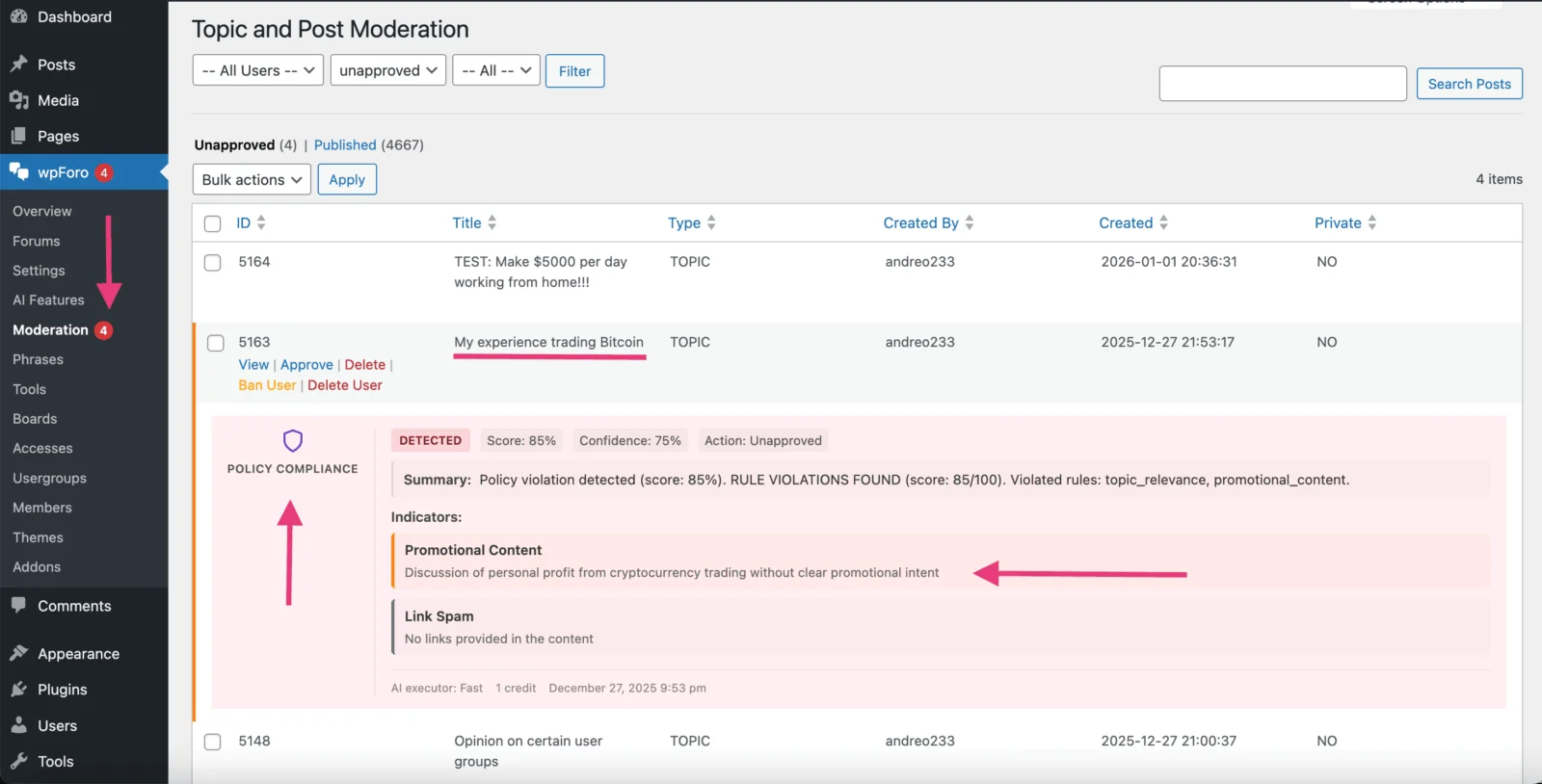Open the All Users filter dropdown
This screenshot has width=1542, height=784.
point(258,70)
